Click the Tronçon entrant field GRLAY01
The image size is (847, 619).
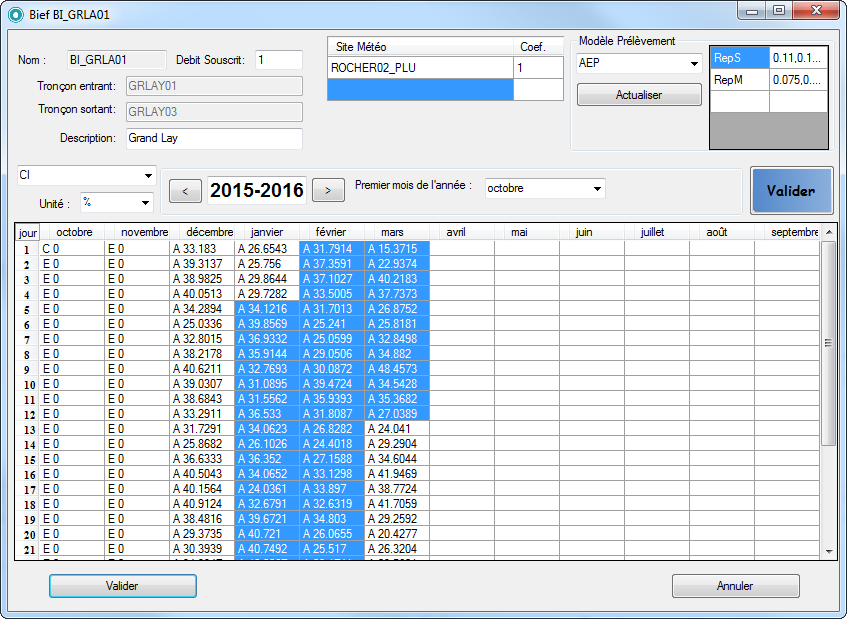pyautogui.click(x=214, y=86)
